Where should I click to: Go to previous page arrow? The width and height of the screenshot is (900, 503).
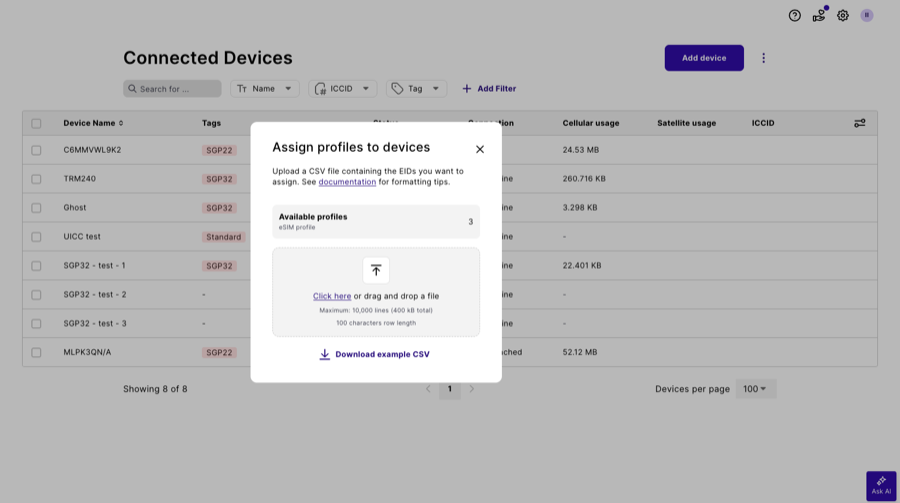point(428,389)
